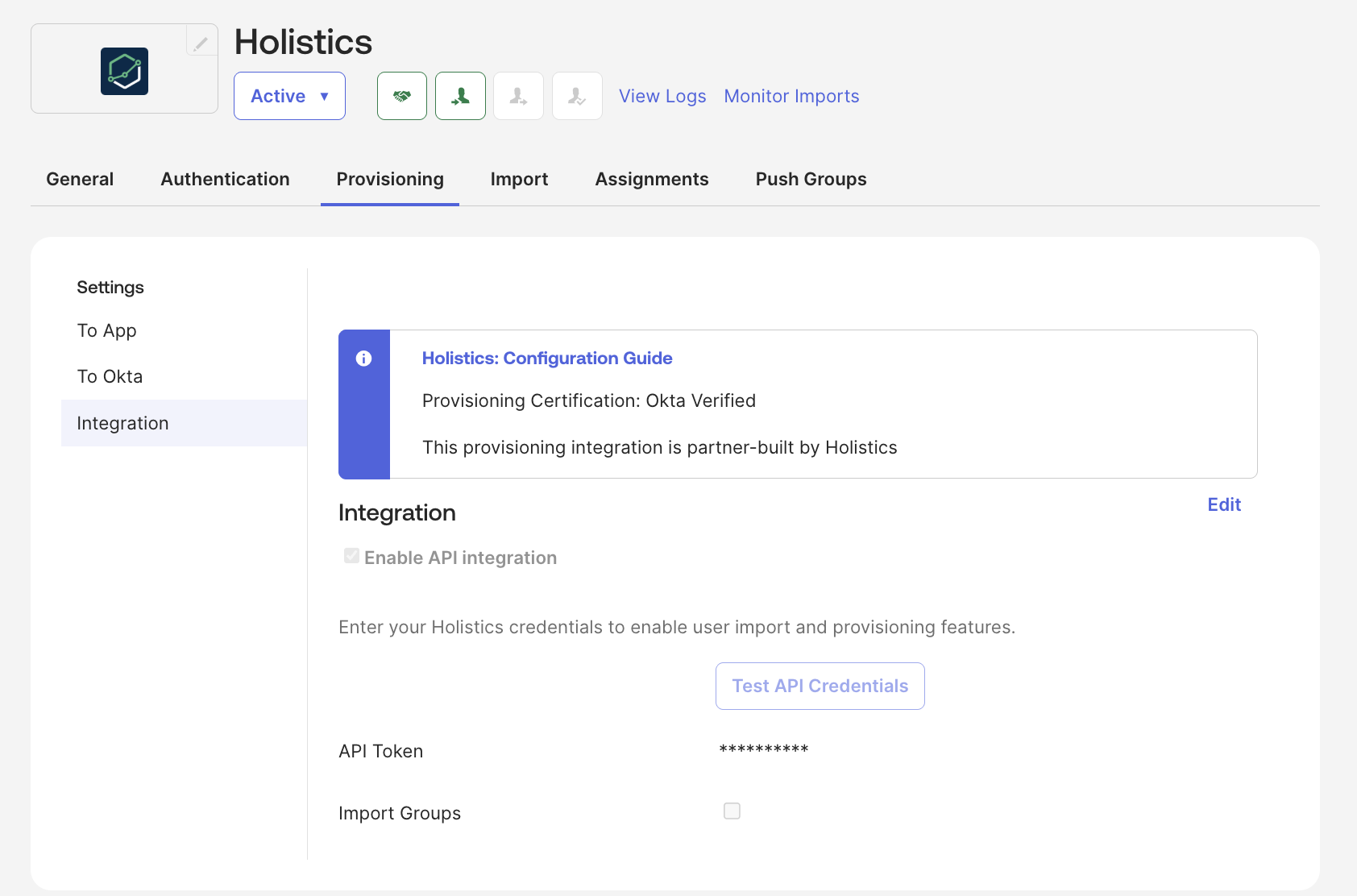
Task: Switch to the Authentication tab
Action: tap(225, 179)
